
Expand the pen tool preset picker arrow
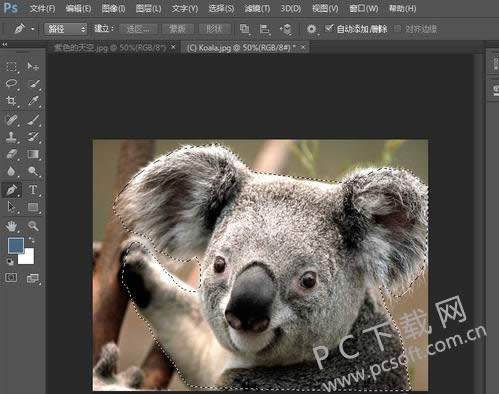pyautogui.click(x=33, y=29)
